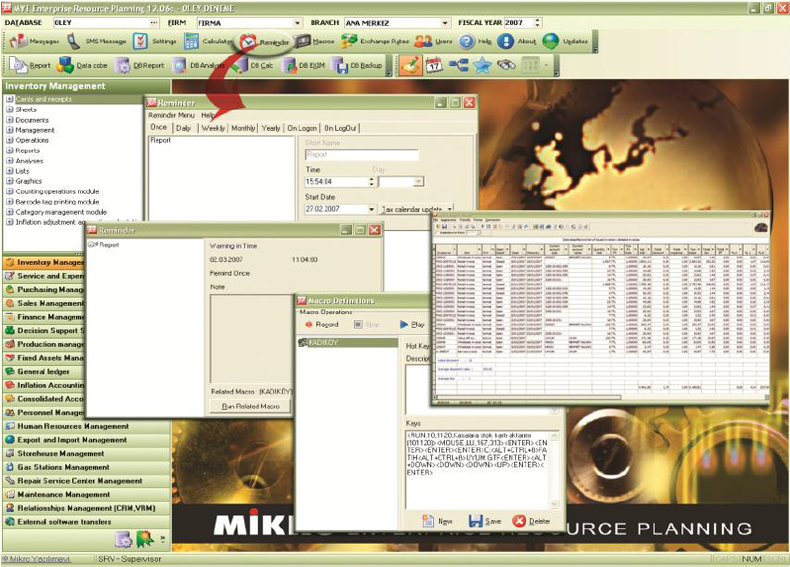
Task: Click Save in Macro Definitions
Action: (485, 521)
